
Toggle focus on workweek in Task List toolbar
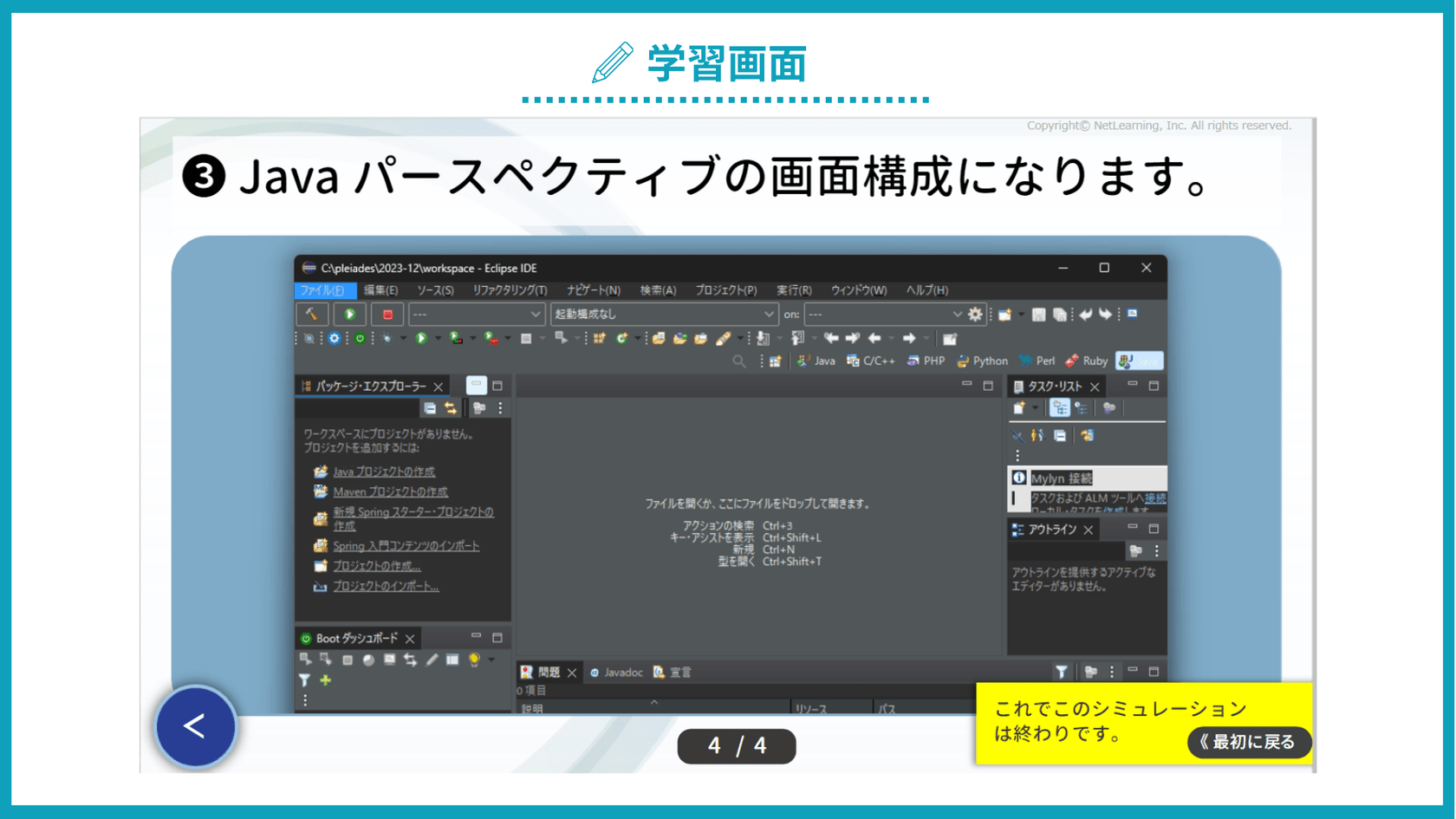1108,408
